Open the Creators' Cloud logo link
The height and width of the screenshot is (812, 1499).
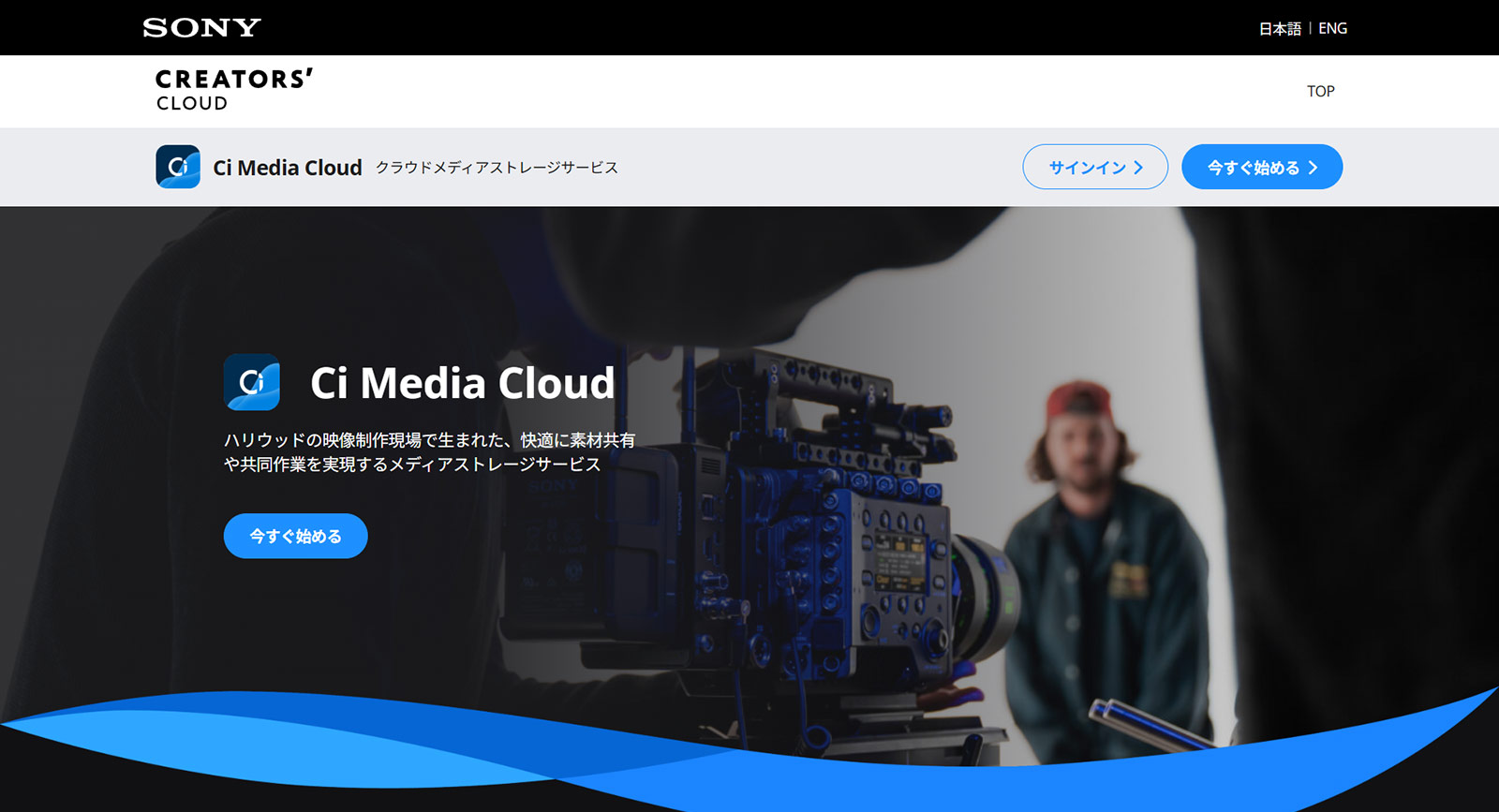click(234, 90)
